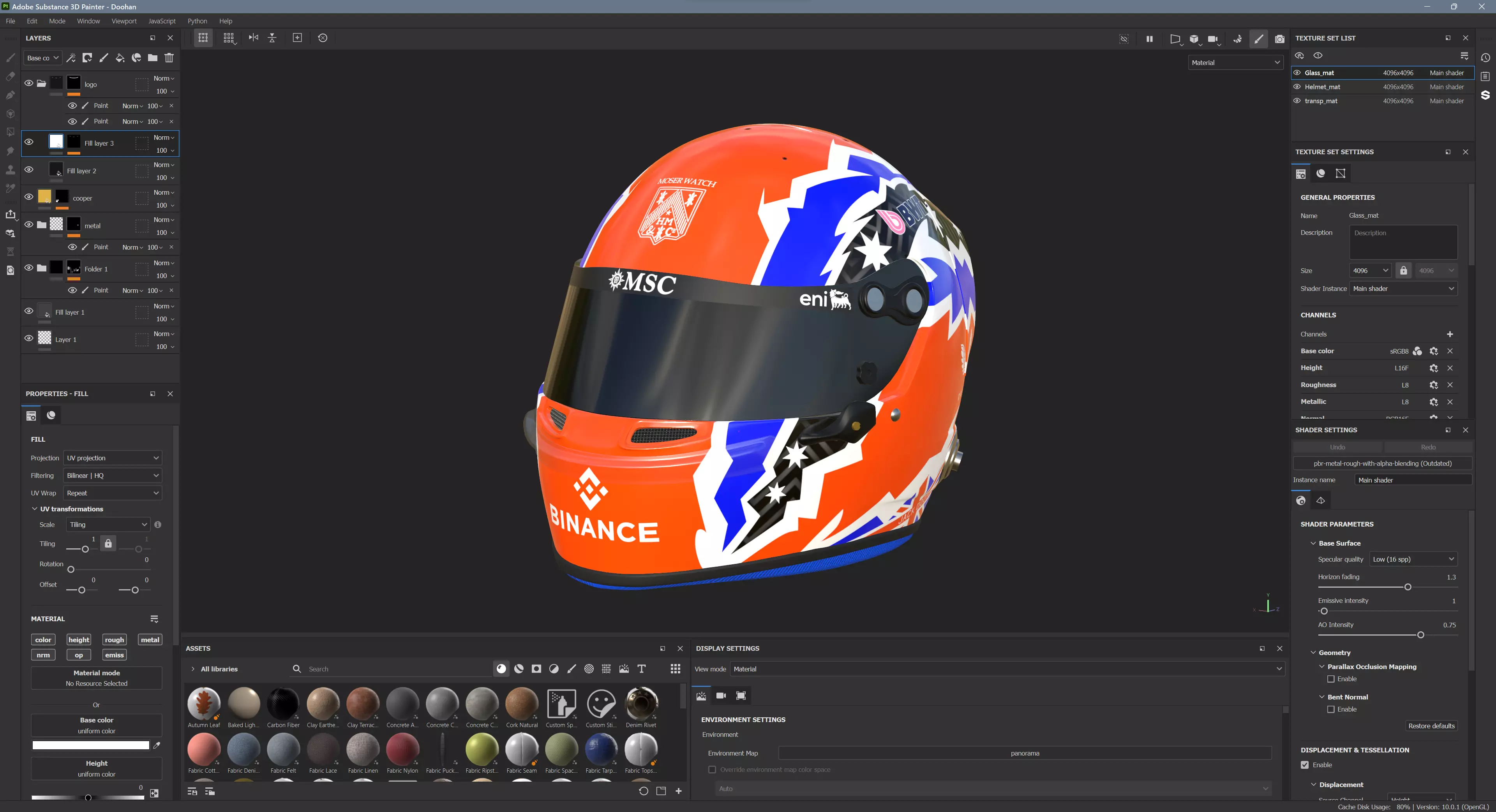Toggle the color channel button in Material
The height and width of the screenshot is (812, 1496).
point(43,639)
